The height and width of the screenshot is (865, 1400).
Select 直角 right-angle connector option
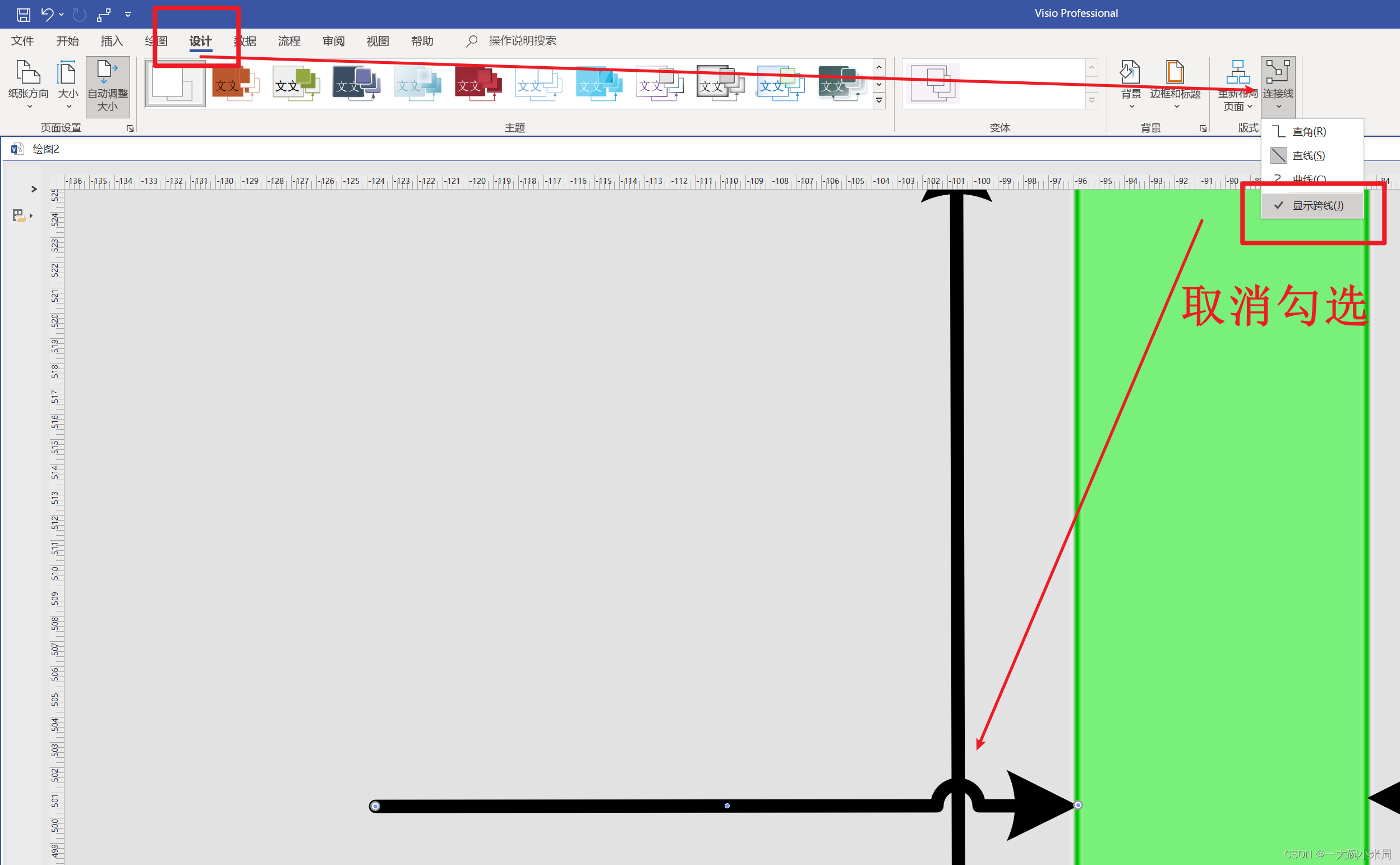(1308, 132)
